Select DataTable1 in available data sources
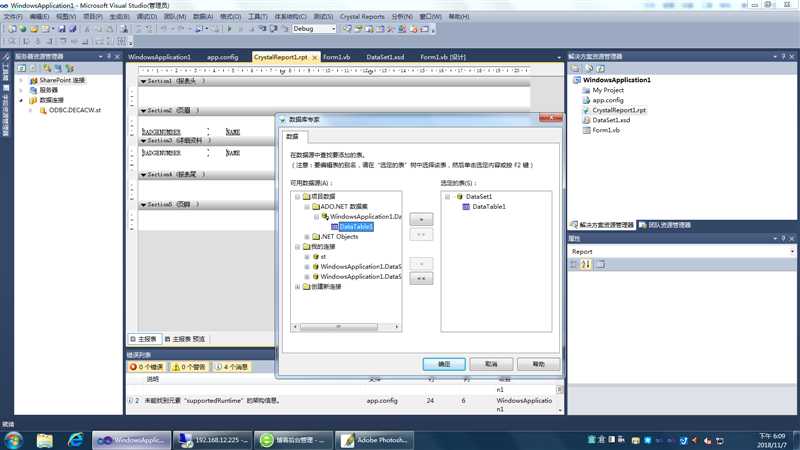 356,227
